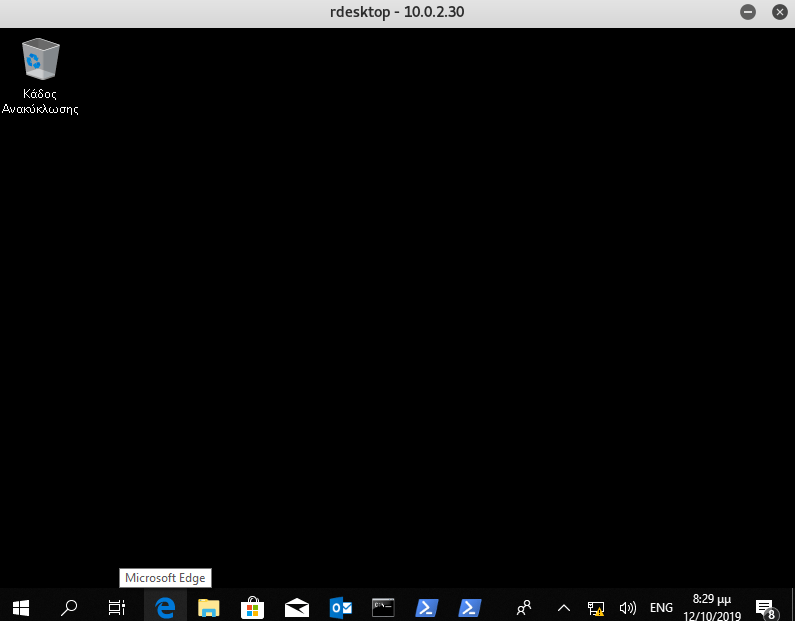The image size is (795, 621).
Task: Click the taskbar search magnifier icon
Action: pyautogui.click(x=69, y=607)
